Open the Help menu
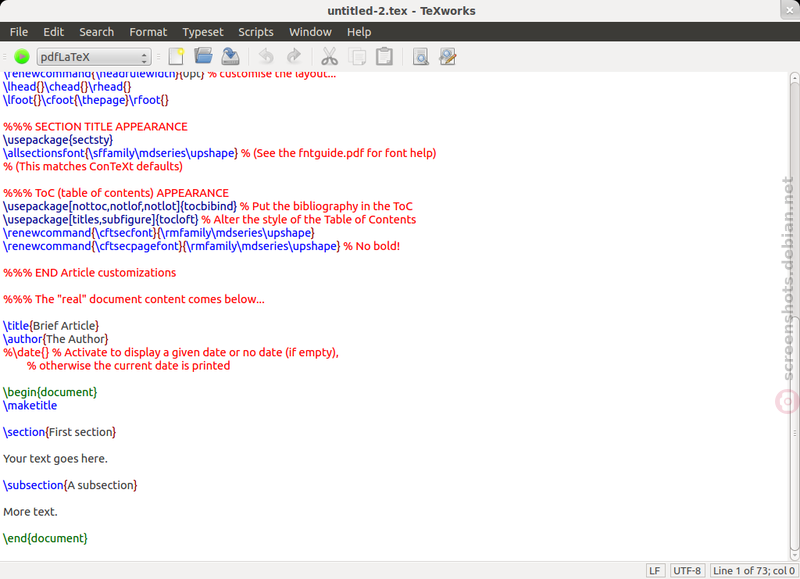The width and height of the screenshot is (800, 579). [359, 32]
